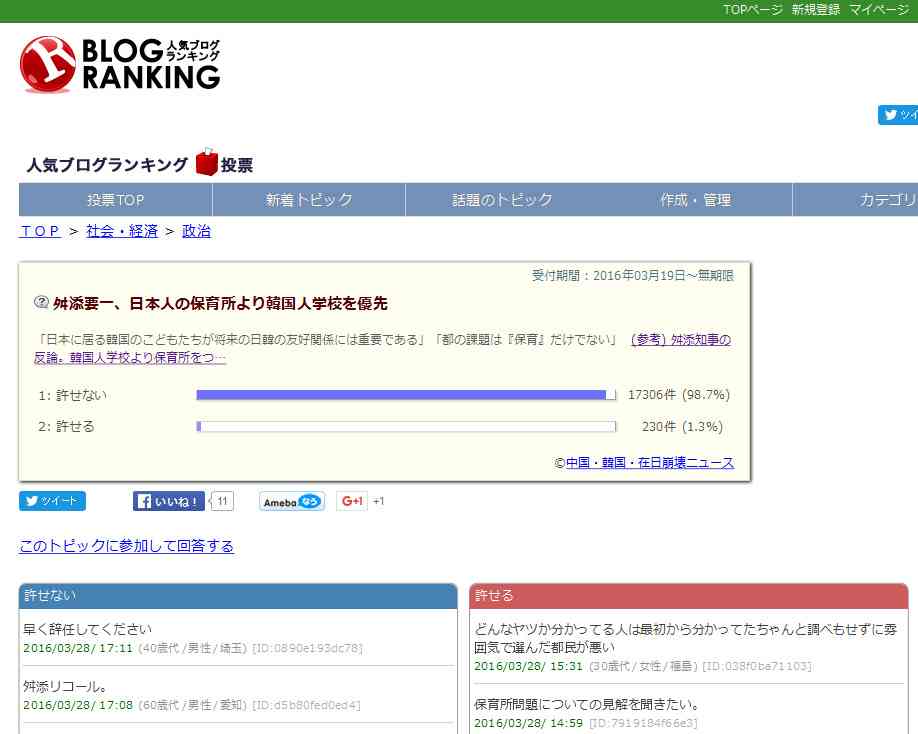Click the Facebook いいね! button
918x734 pixels.
pos(169,501)
